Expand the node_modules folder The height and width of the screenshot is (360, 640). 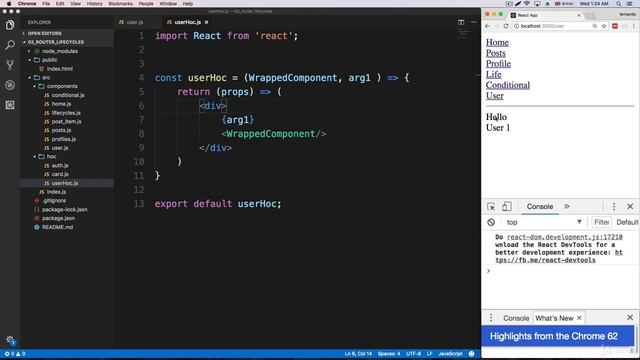[60, 51]
